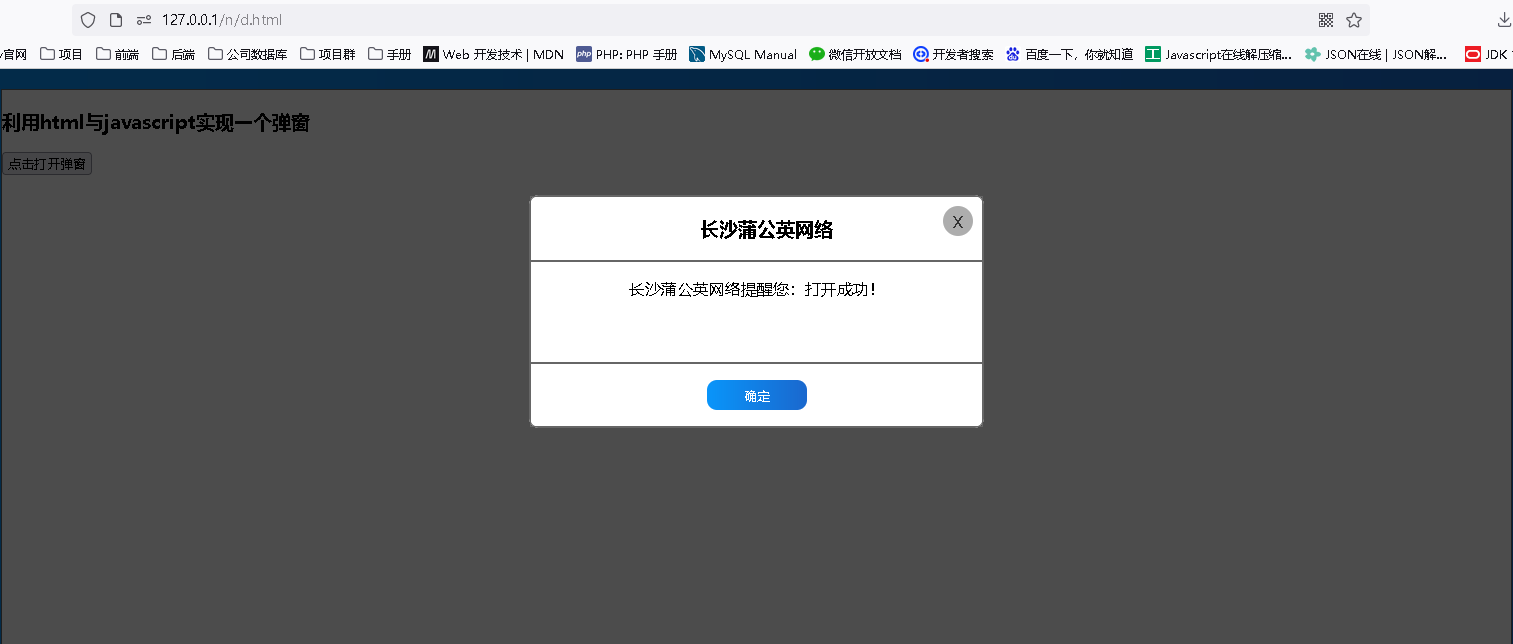Open the 公司数据库 bookmarks folder
Image resolution: width=1513 pixels, height=644 pixels.
248,54
